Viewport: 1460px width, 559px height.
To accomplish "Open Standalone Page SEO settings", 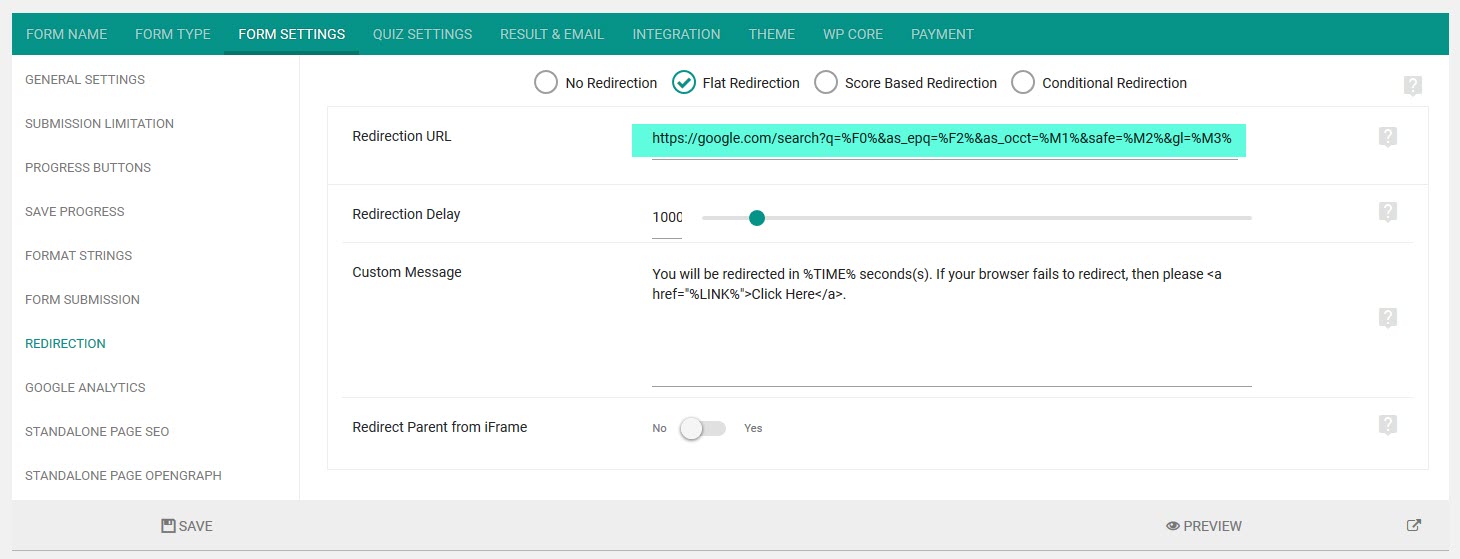I will coord(97,432).
